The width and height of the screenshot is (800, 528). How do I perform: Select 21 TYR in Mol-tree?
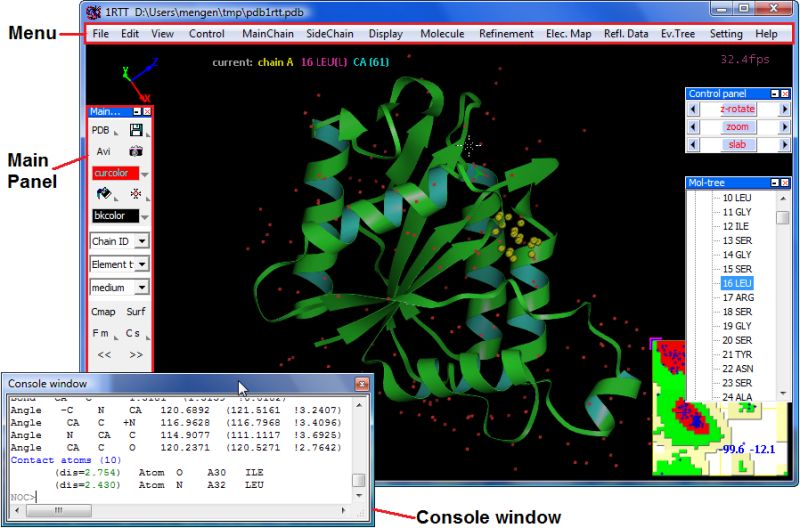pos(737,355)
